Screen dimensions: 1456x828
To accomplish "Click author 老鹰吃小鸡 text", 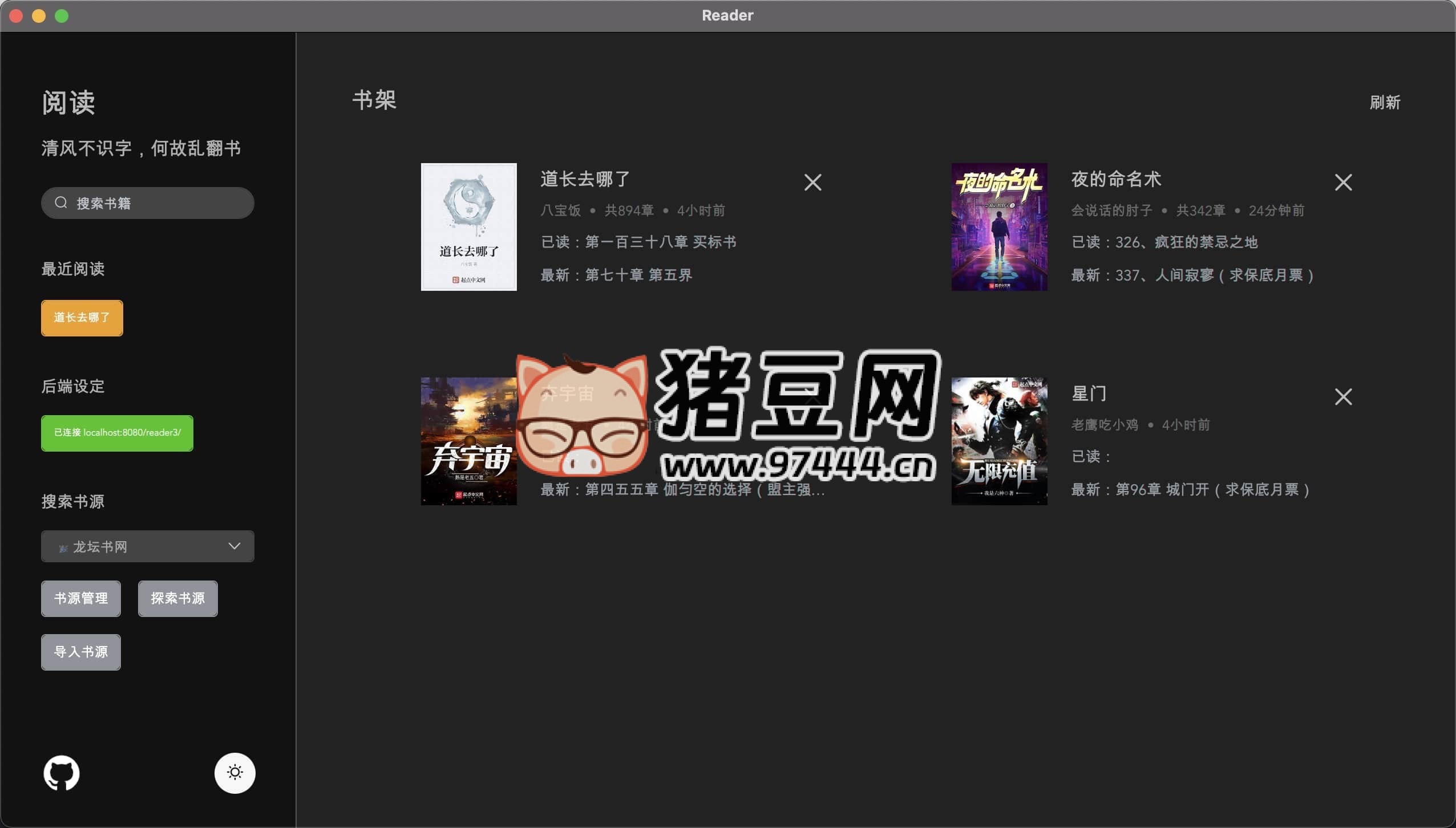I will 1105,425.
